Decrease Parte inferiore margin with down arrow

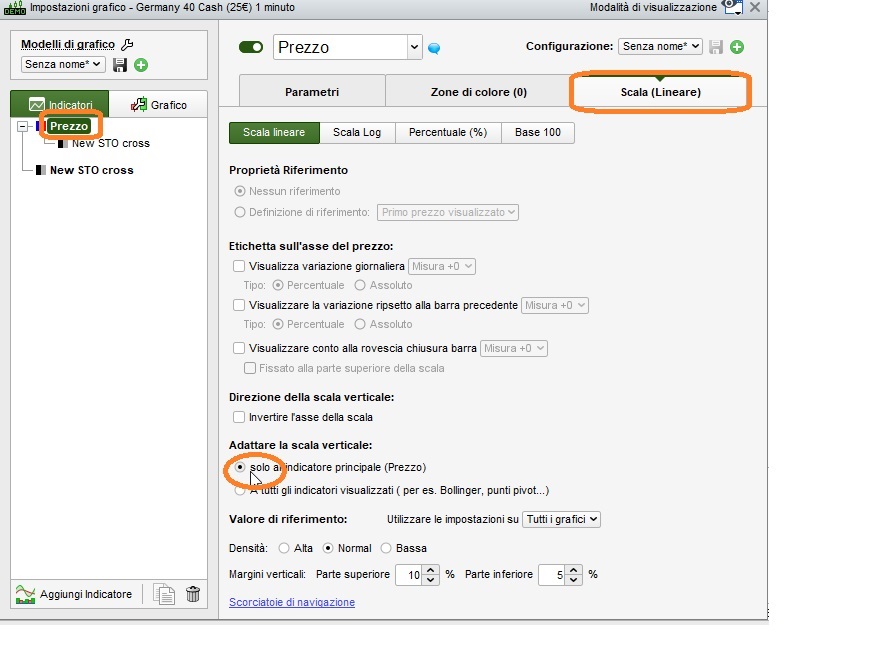(x=573, y=580)
